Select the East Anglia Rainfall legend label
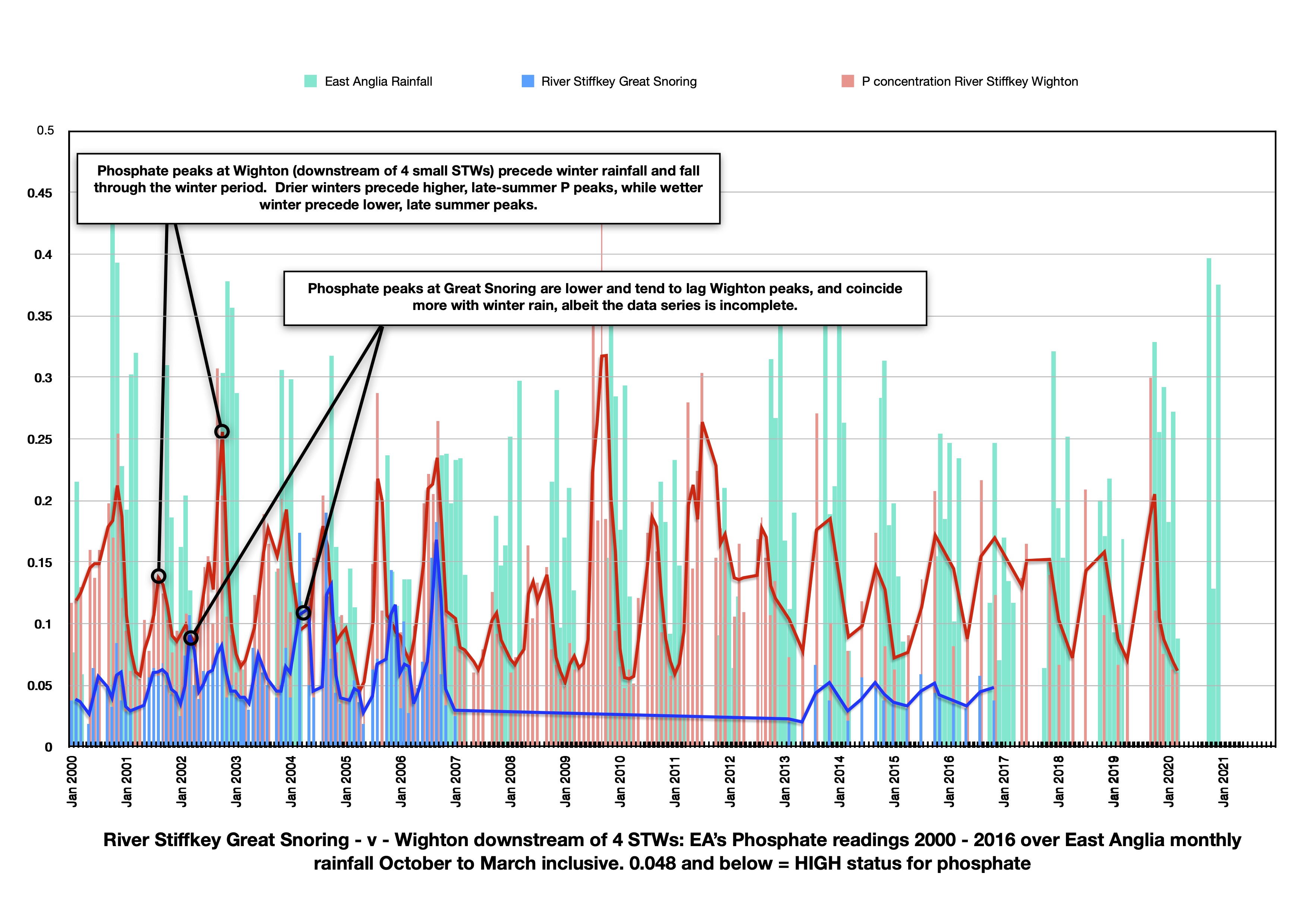 click(378, 81)
